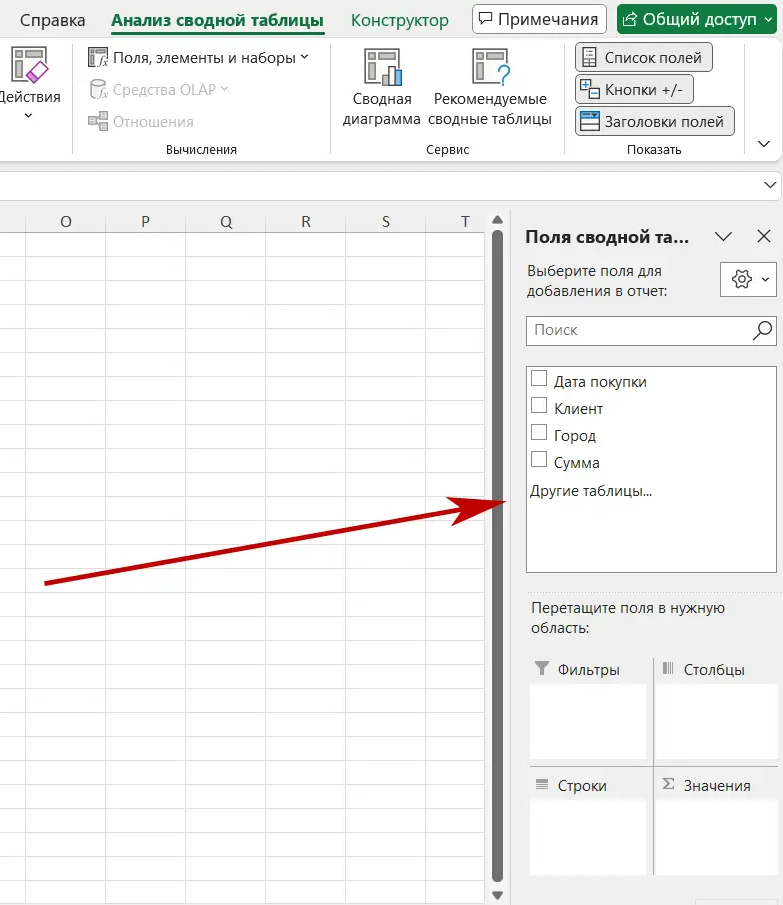The height and width of the screenshot is (905, 783).
Task: Click the Столбцы drop area
Action: point(717,721)
